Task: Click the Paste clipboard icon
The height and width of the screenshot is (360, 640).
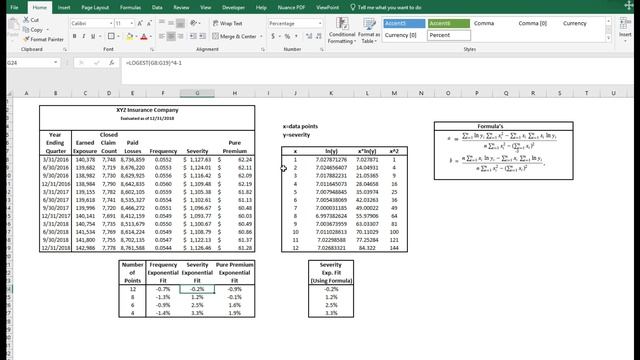Action: click(x=13, y=25)
